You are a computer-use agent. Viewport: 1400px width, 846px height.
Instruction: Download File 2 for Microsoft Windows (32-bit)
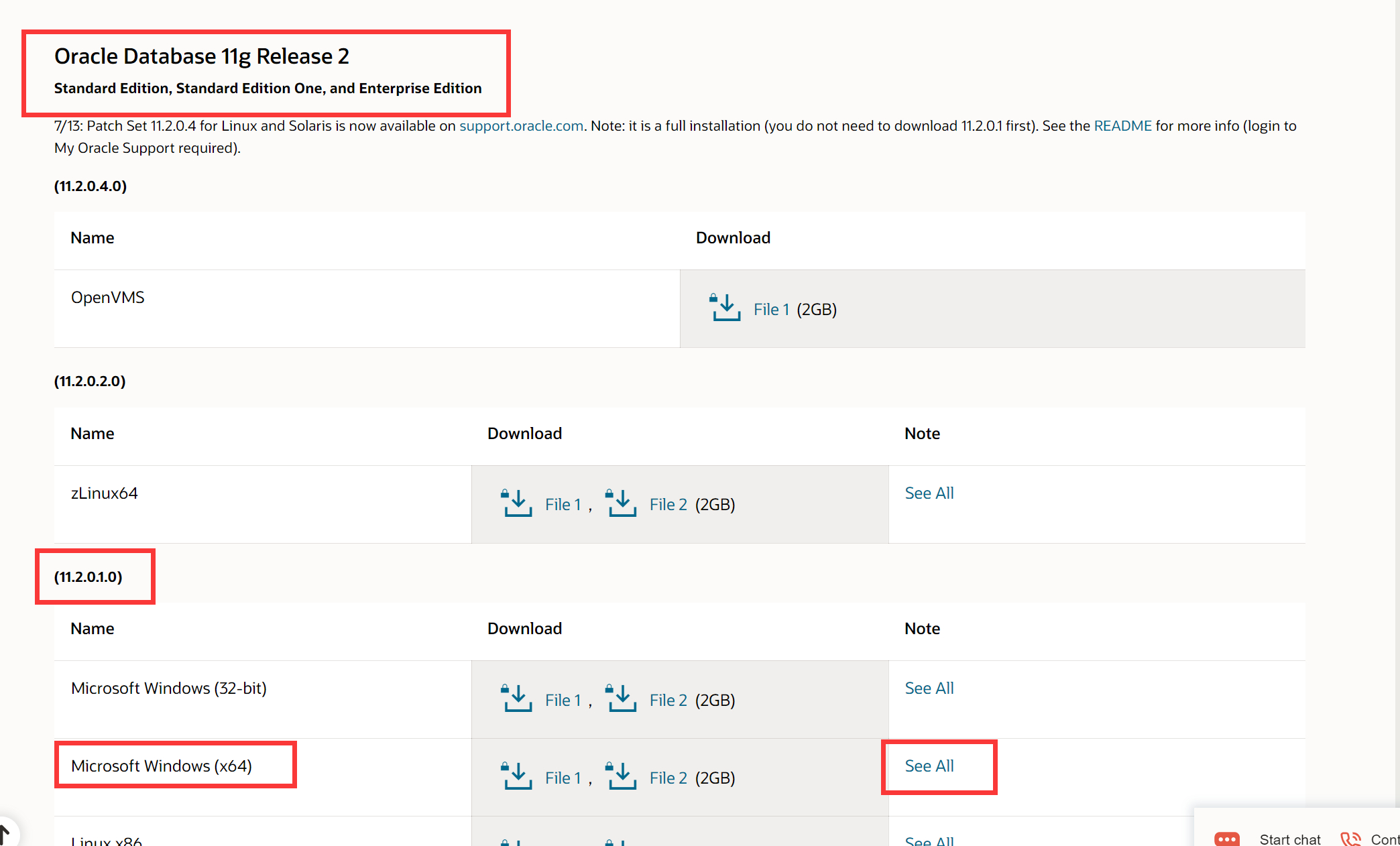[x=668, y=701]
